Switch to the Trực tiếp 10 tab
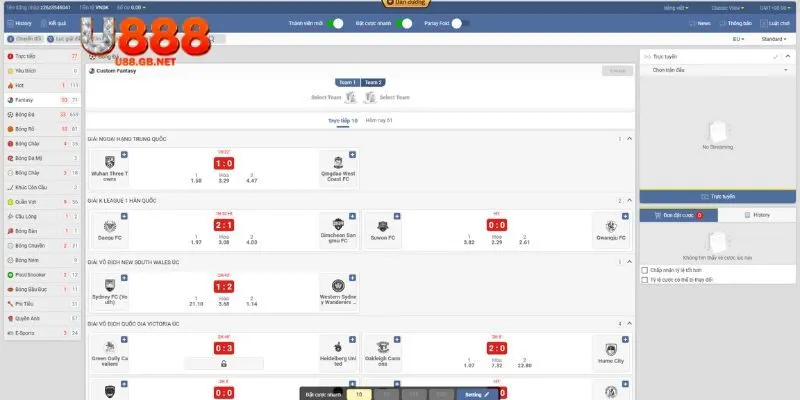Image resolution: width=800 pixels, height=400 pixels. (x=343, y=121)
